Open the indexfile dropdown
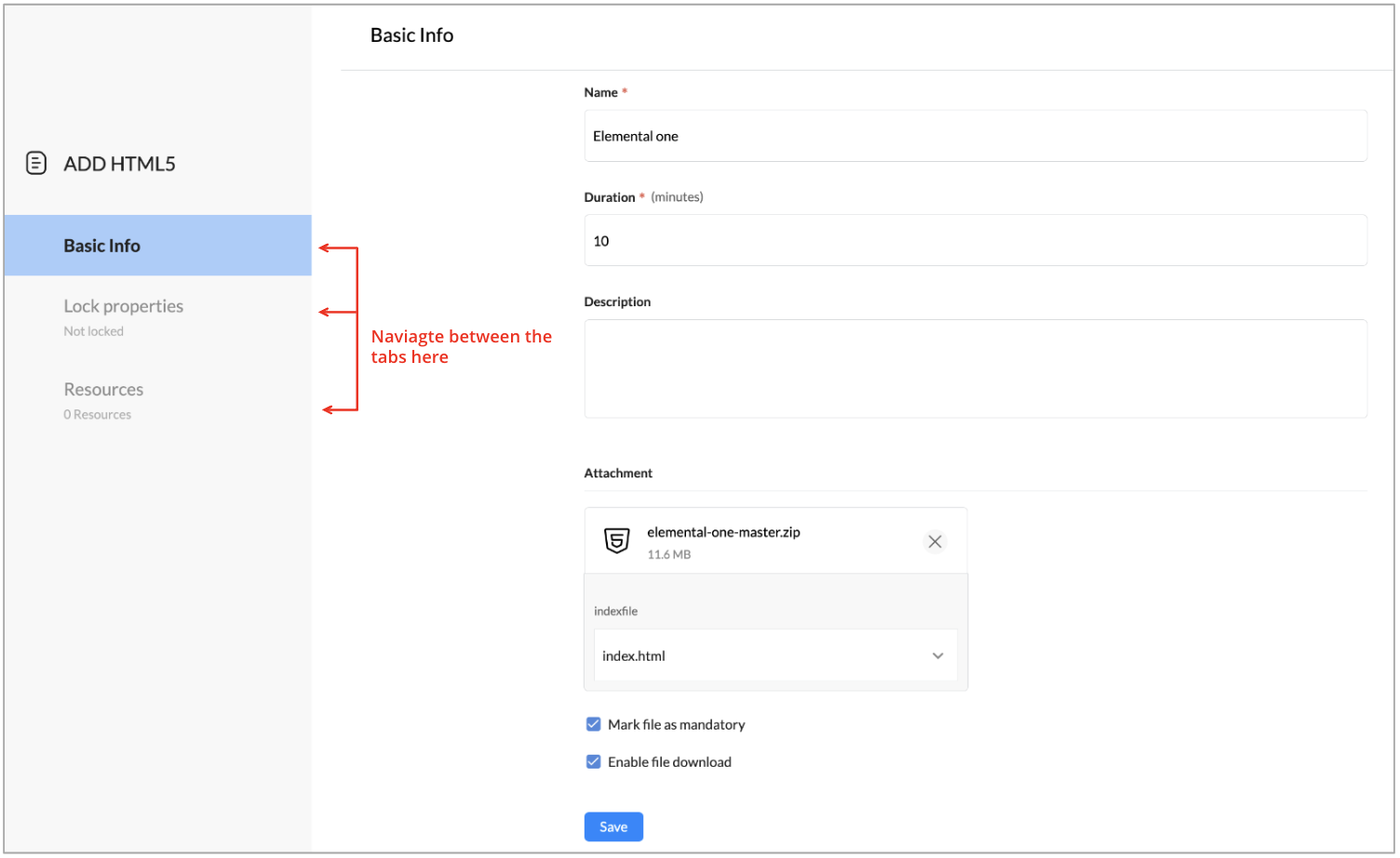The height and width of the screenshot is (858, 1400). (774, 656)
